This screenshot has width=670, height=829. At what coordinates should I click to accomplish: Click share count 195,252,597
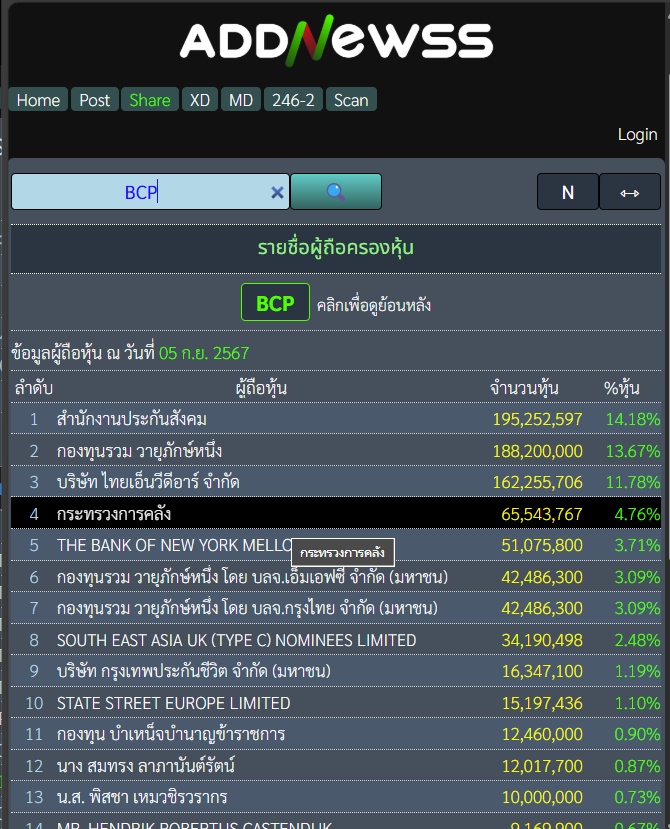pyautogui.click(x=537, y=419)
